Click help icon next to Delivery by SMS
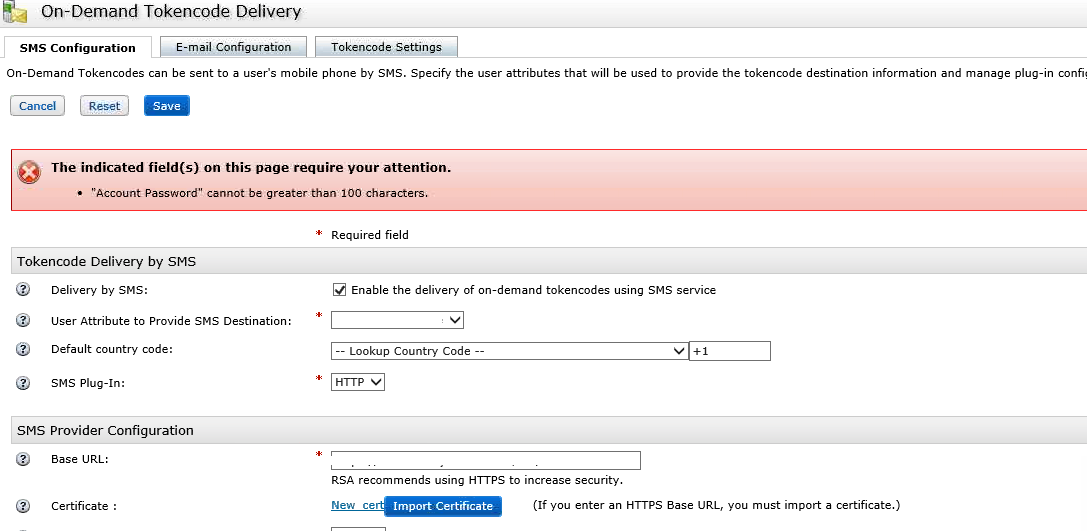Viewport: 1087px width, 531px height. [x=23, y=290]
